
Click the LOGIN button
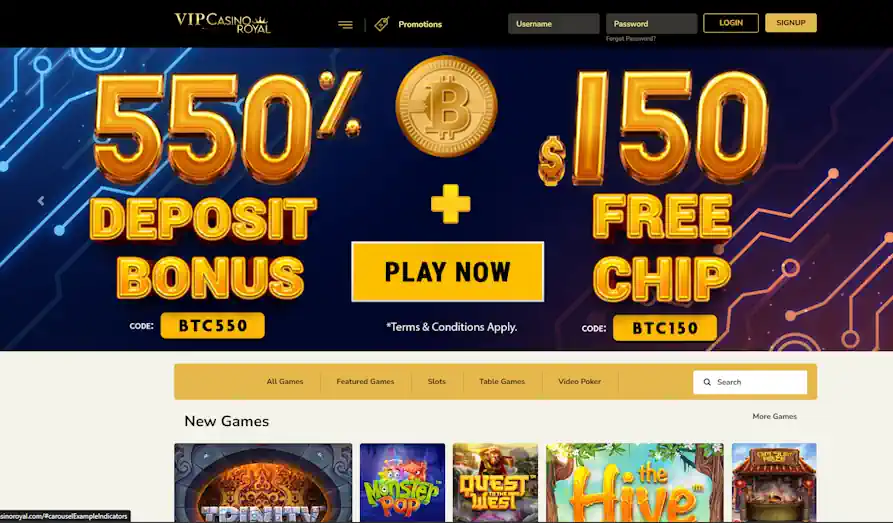(x=731, y=23)
